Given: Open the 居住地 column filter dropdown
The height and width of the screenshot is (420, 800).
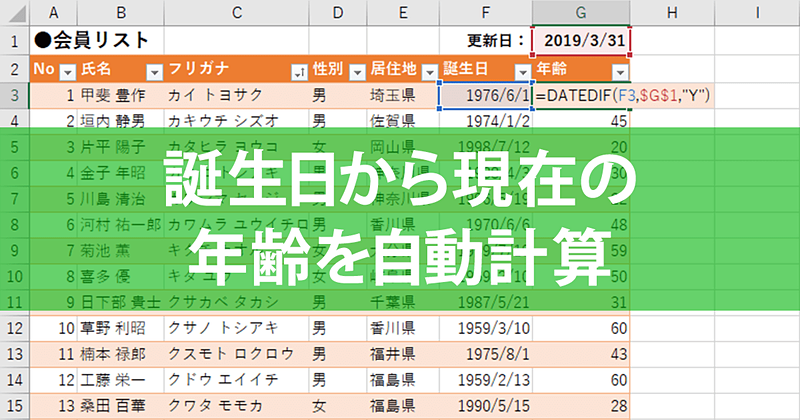Looking at the screenshot, I should pyautogui.click(x=430, y=73).
